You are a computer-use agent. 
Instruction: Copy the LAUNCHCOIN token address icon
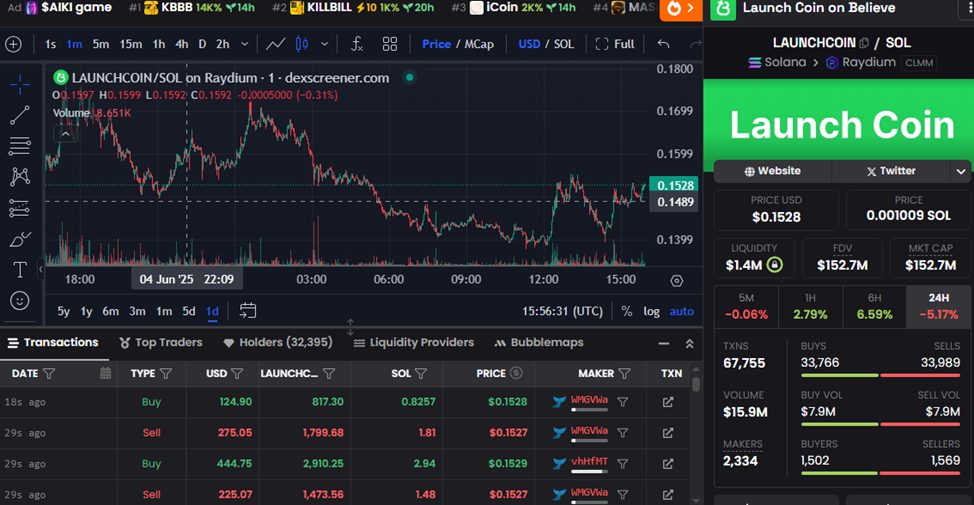[x=864, y=43]
